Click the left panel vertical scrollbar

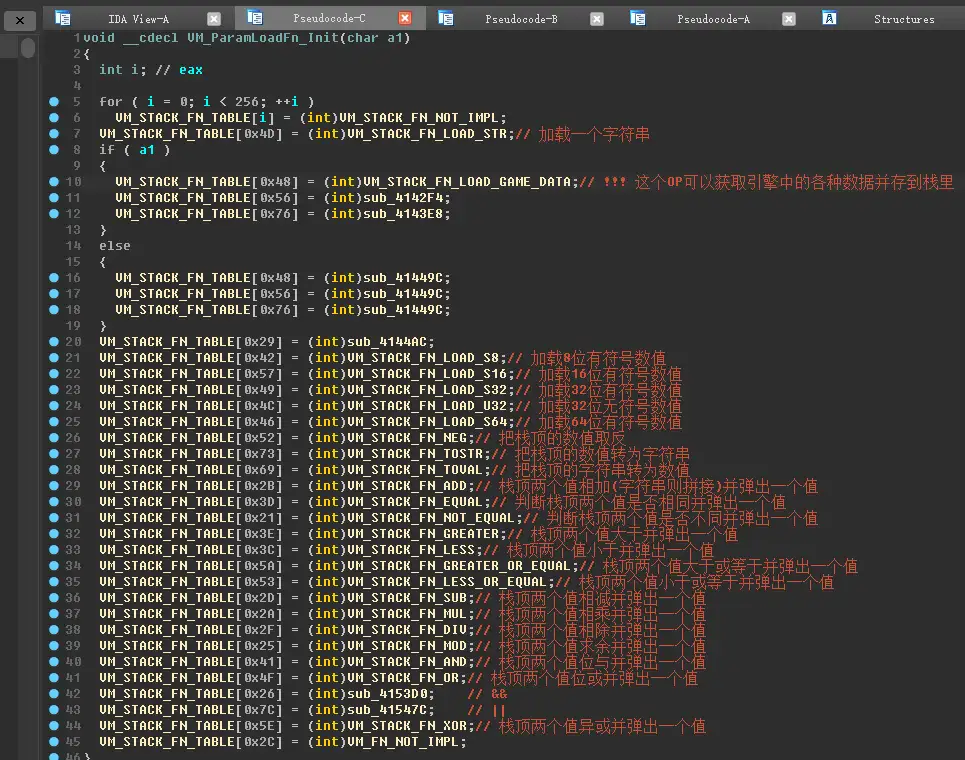pyautogui.click(x=27, y=48)
